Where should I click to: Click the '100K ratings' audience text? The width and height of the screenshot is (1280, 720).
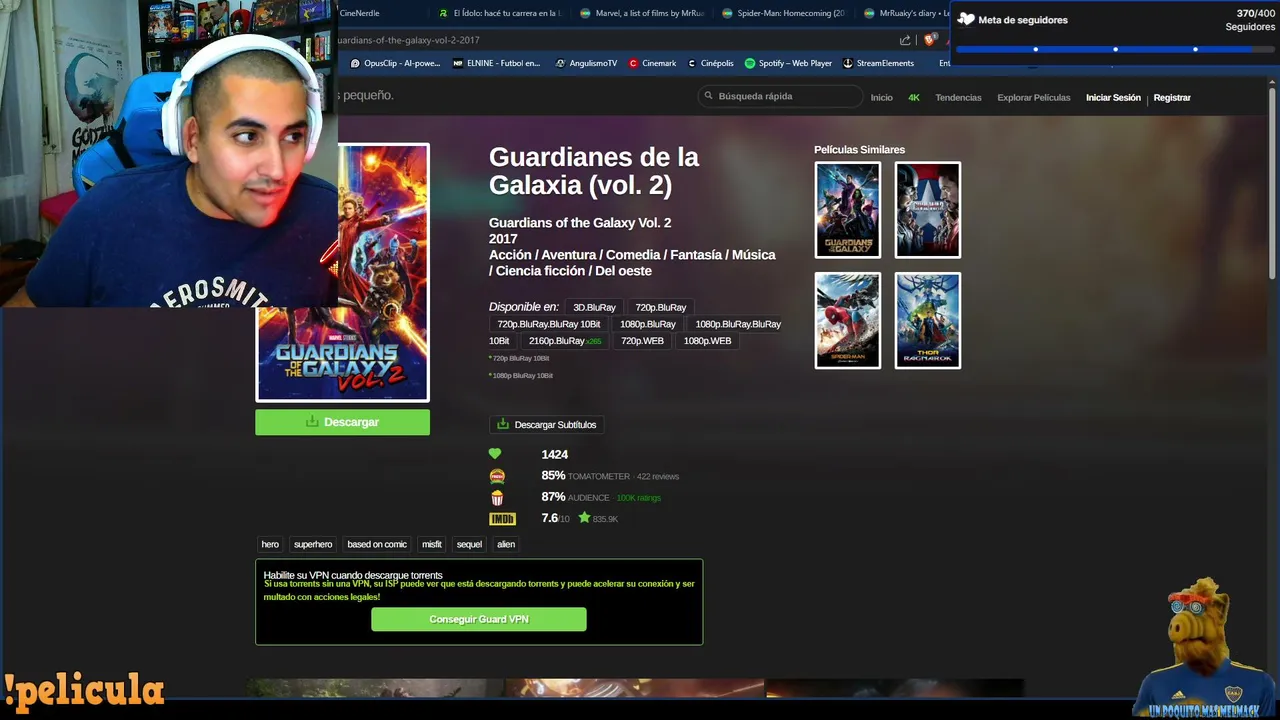click(x=639, y=498)
